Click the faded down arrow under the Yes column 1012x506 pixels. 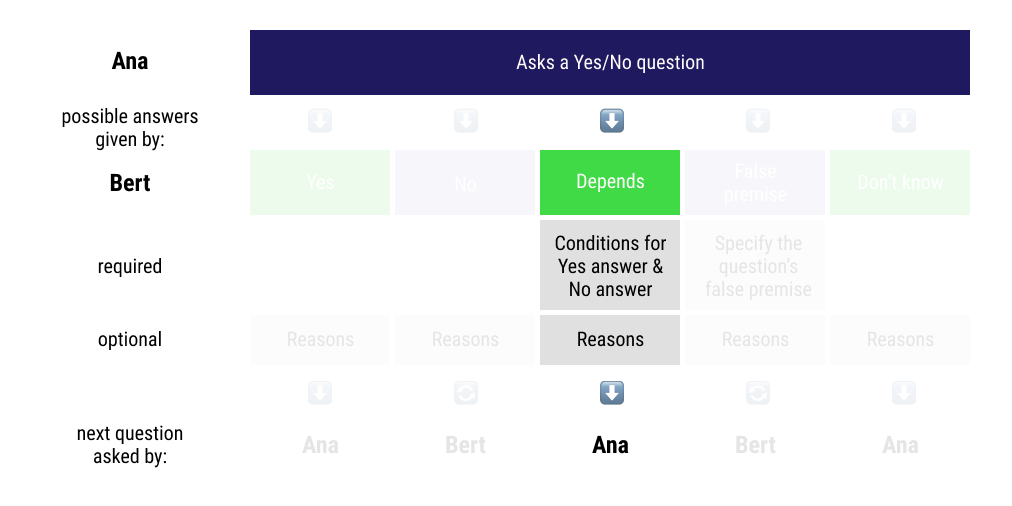coord(320,393)
